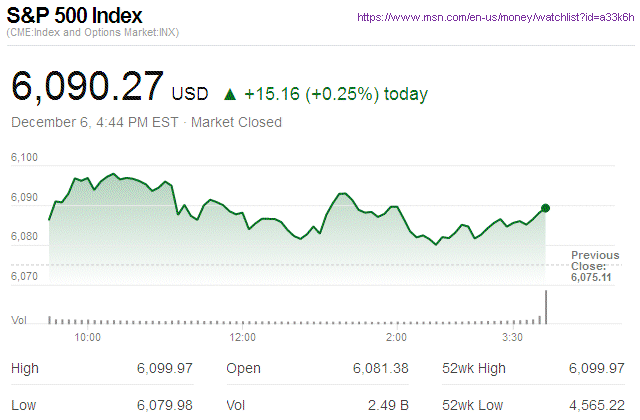Click the +15.16 (+0.25%) today change text

(x=336, y=95)
